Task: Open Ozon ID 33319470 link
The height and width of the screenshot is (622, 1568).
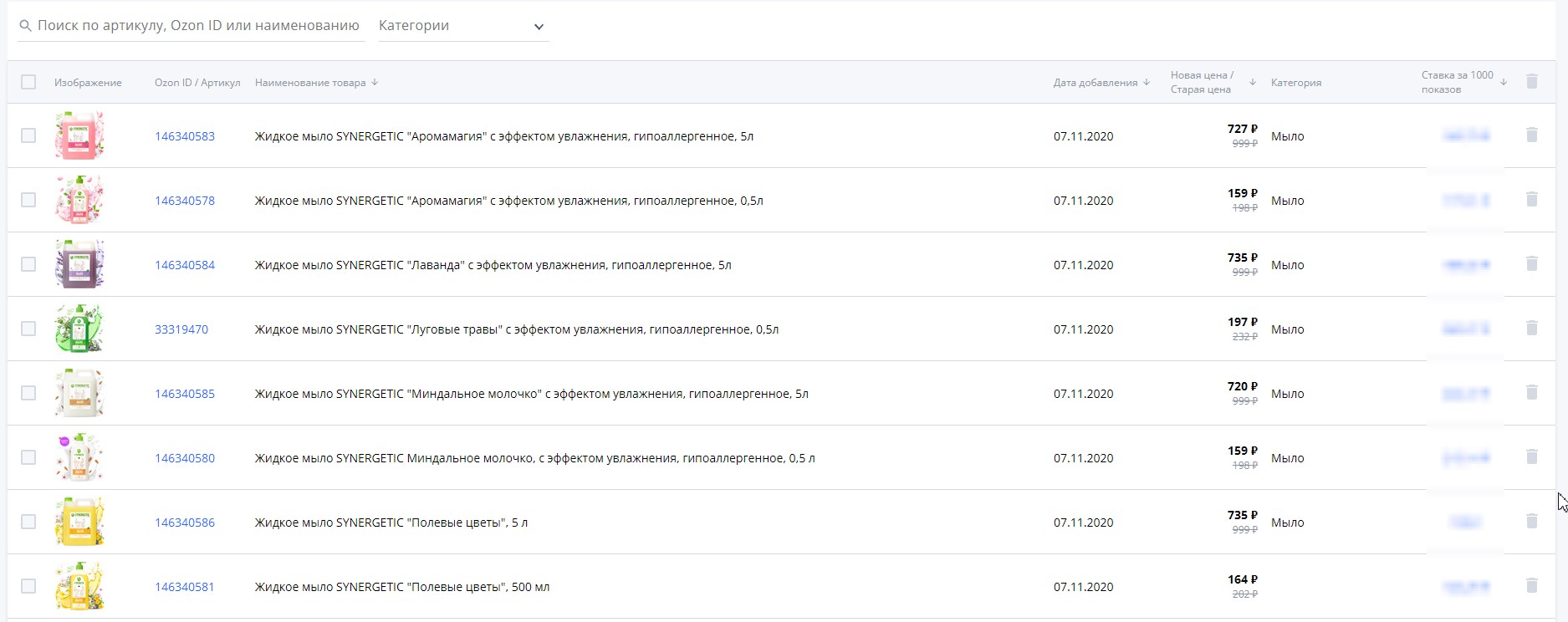Action: pyautogui.click(x=181, y=329)
